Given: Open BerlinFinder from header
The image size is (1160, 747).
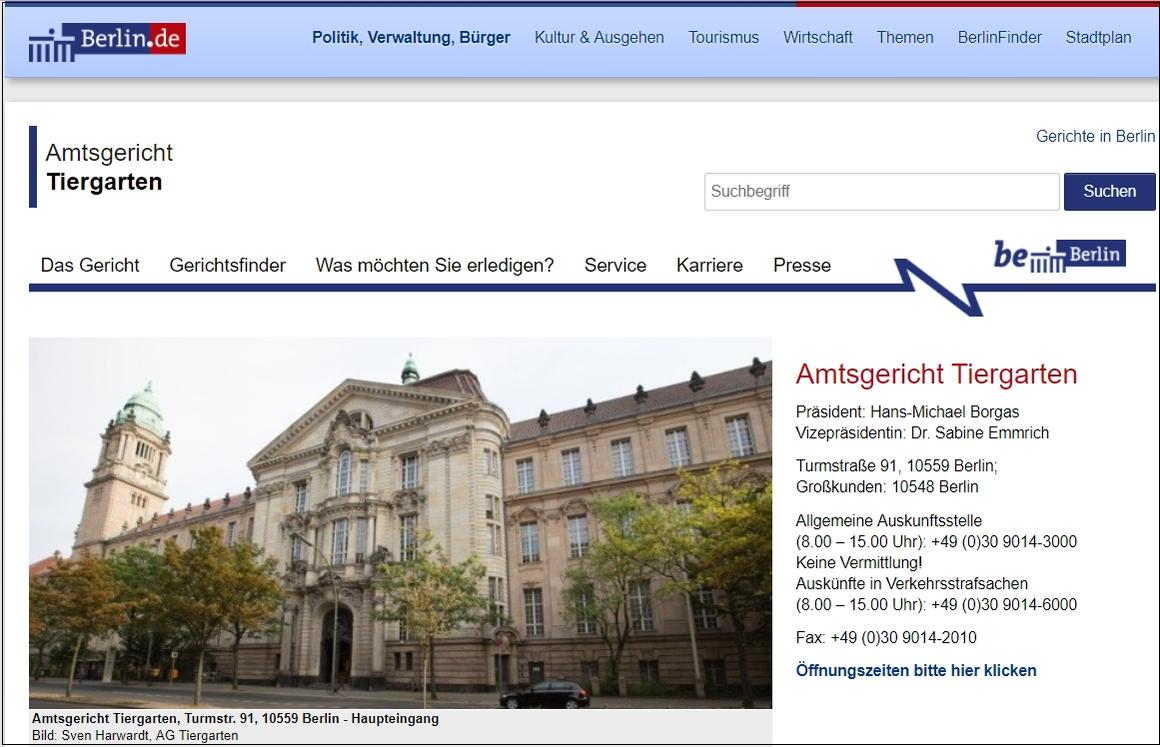Looking at the screenshot, I should pos(999,38).
